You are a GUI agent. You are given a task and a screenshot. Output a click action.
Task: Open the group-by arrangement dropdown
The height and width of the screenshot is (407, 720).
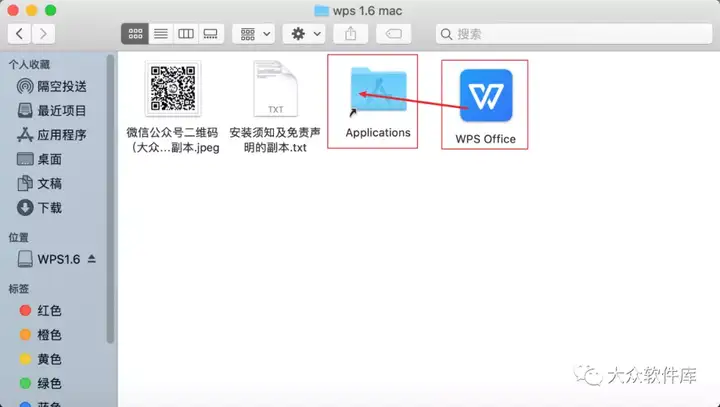click(253, 34)
